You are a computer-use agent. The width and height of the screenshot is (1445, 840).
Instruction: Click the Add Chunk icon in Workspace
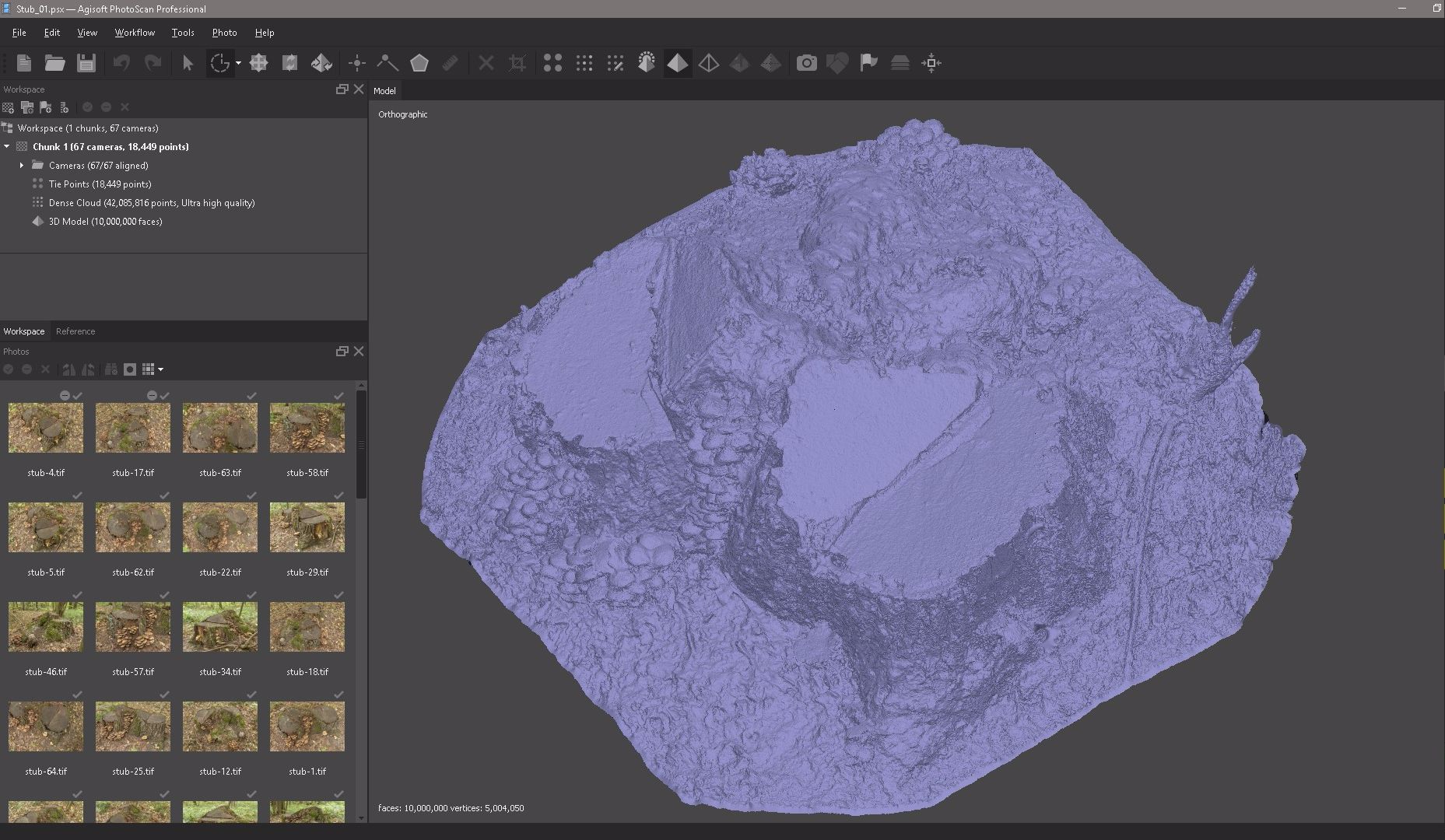pos(8,107)
